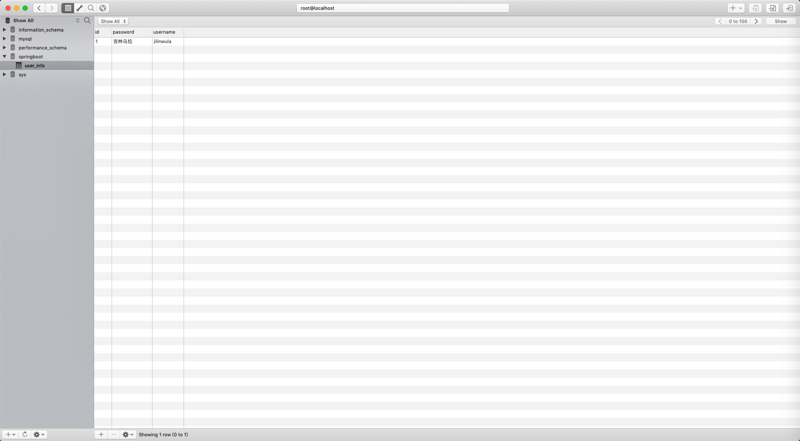
Task: Select the 'jilinwula' username cell
Action: (x=168, y=41)
